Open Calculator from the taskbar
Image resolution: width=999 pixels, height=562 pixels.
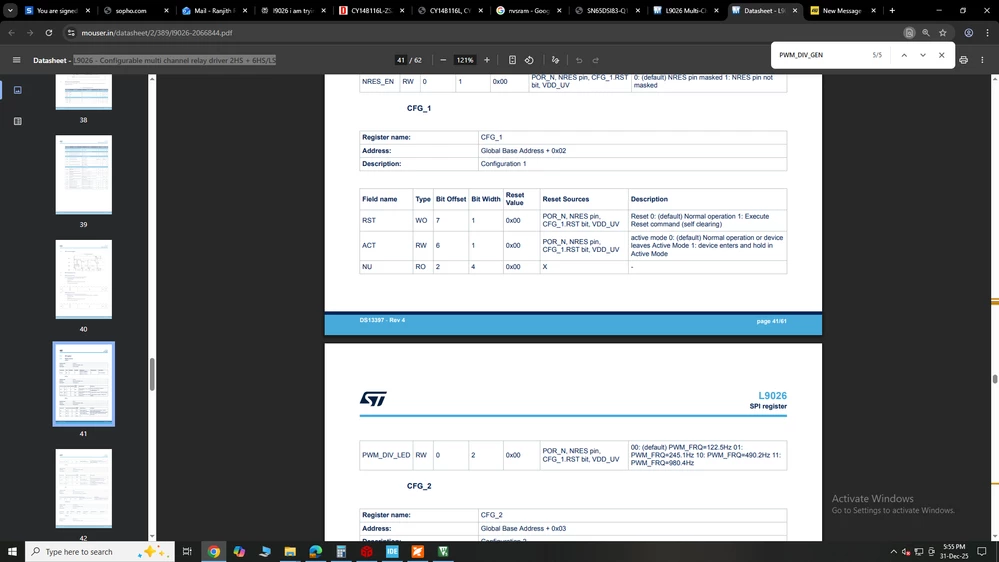(341, 551)
